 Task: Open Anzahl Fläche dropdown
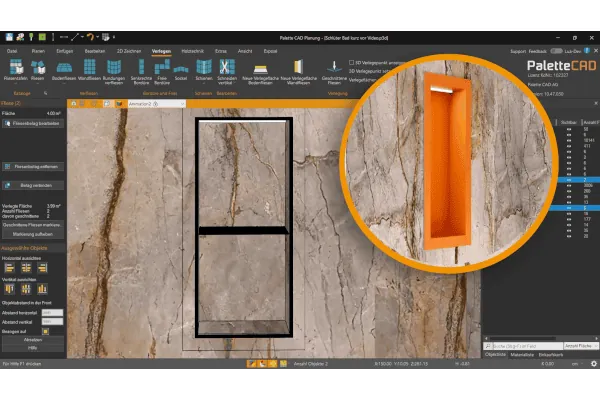(x=580, y=346)
